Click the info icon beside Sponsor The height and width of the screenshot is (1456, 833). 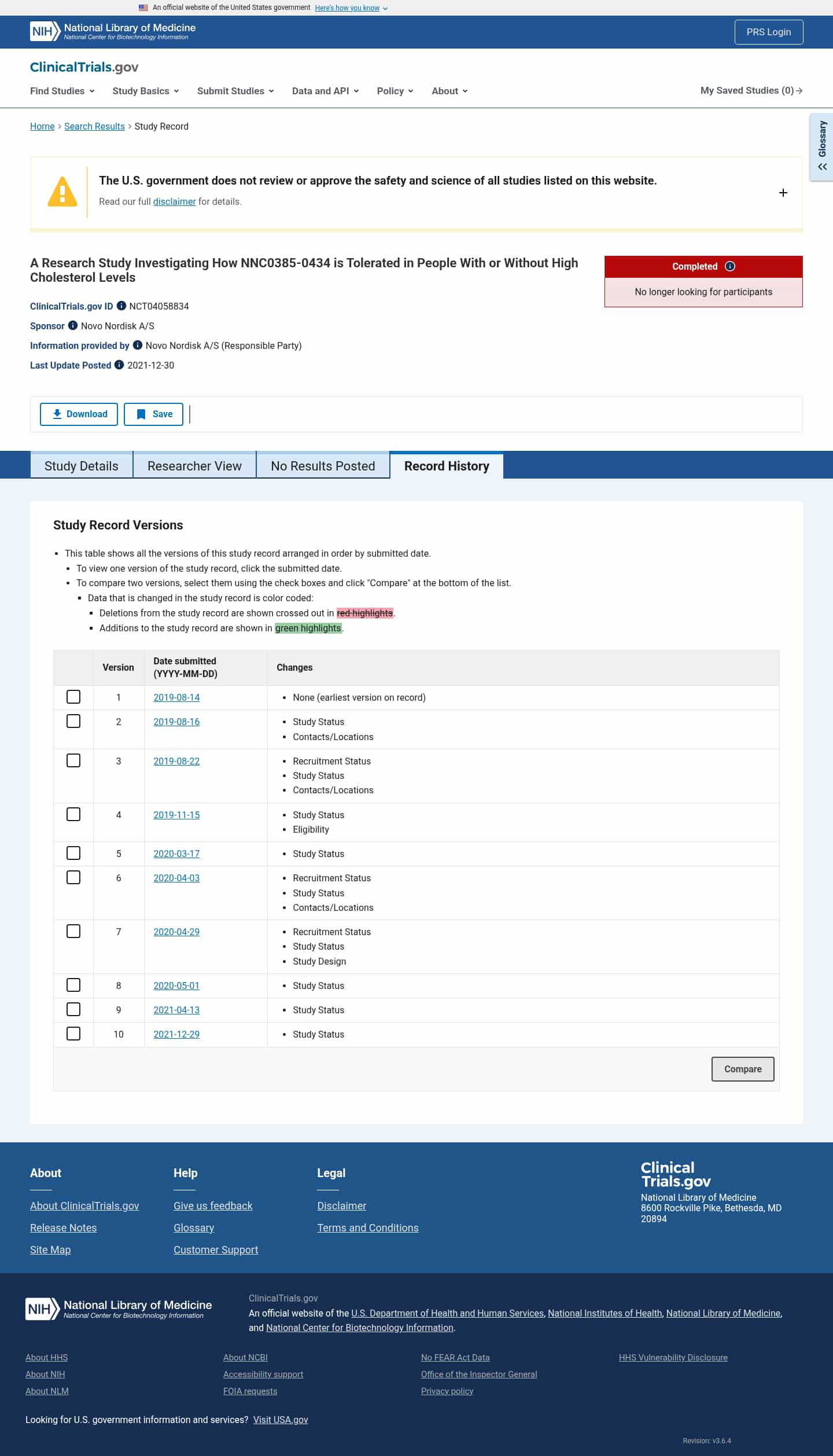(72, 325)
